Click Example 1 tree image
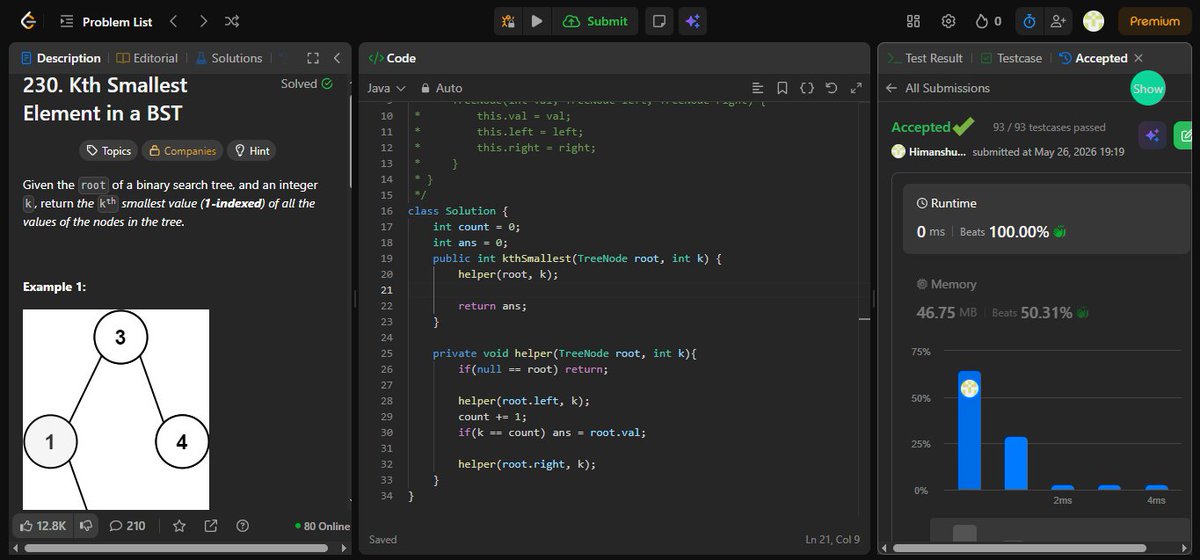The width and height of the screenshot is (1200, 560). (116, 410)
